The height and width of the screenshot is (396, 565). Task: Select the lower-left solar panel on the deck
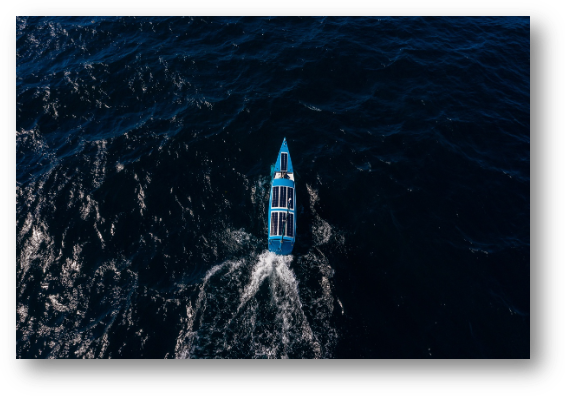[x=274, y=223]
